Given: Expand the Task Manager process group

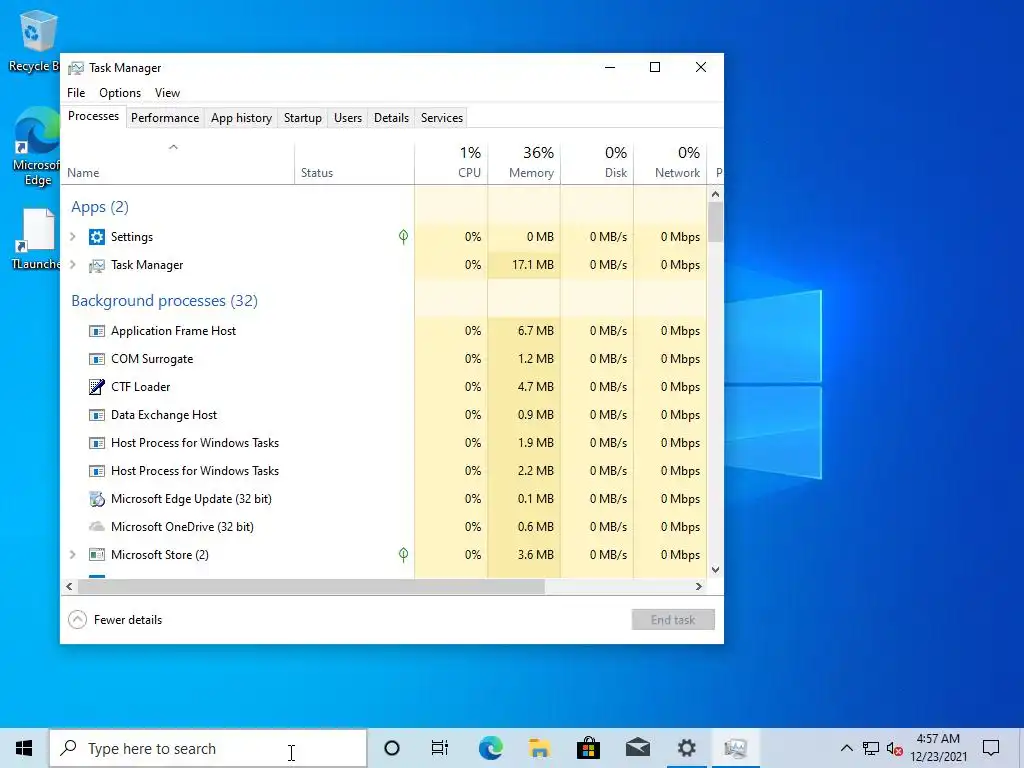Looking at the screenshot, I should (x=73, y=265).
